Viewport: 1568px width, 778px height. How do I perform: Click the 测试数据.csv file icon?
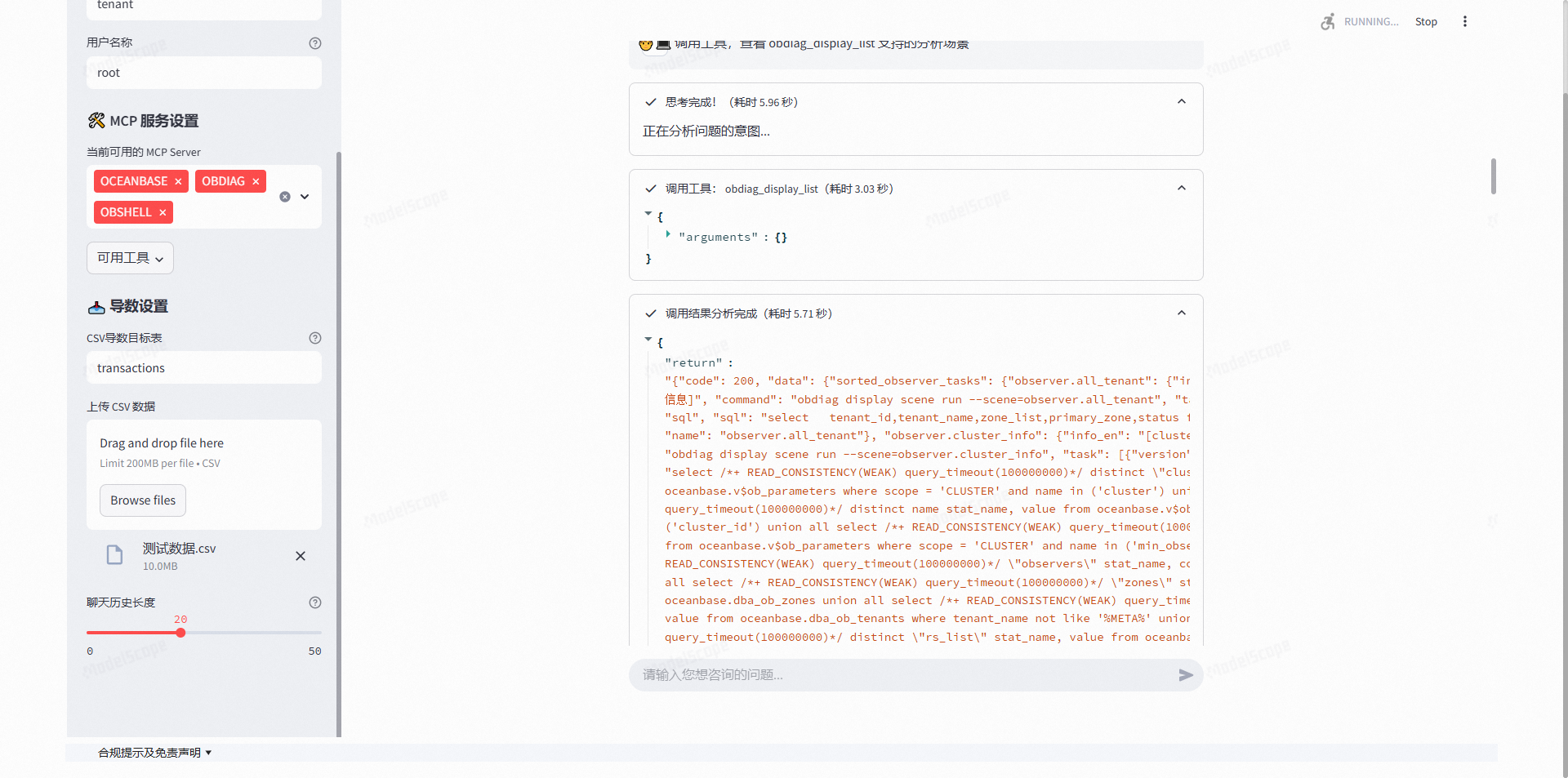coord(115,555)
